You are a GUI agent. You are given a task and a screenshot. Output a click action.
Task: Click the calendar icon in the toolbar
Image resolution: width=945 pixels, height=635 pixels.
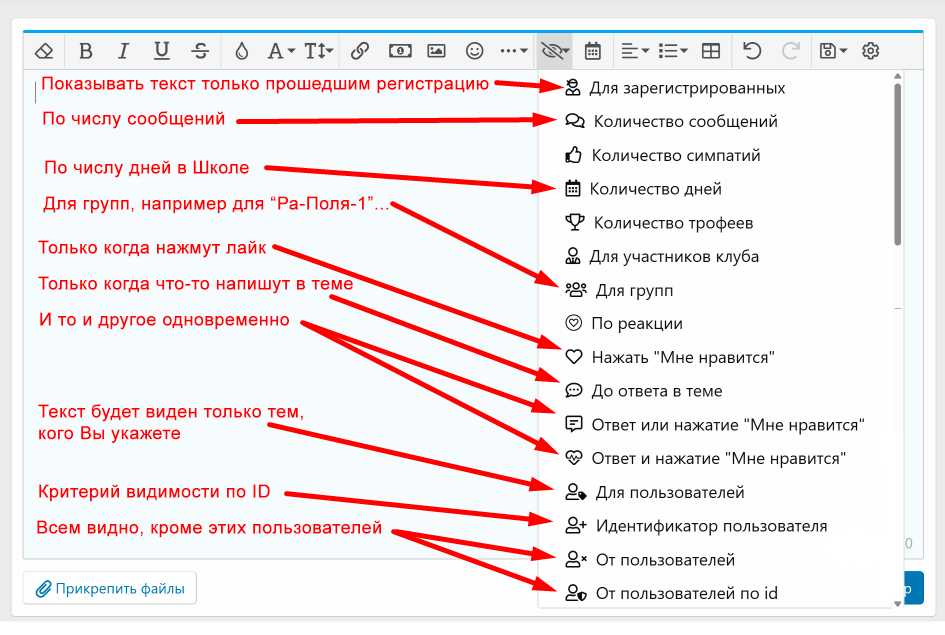tap(592, 50)
